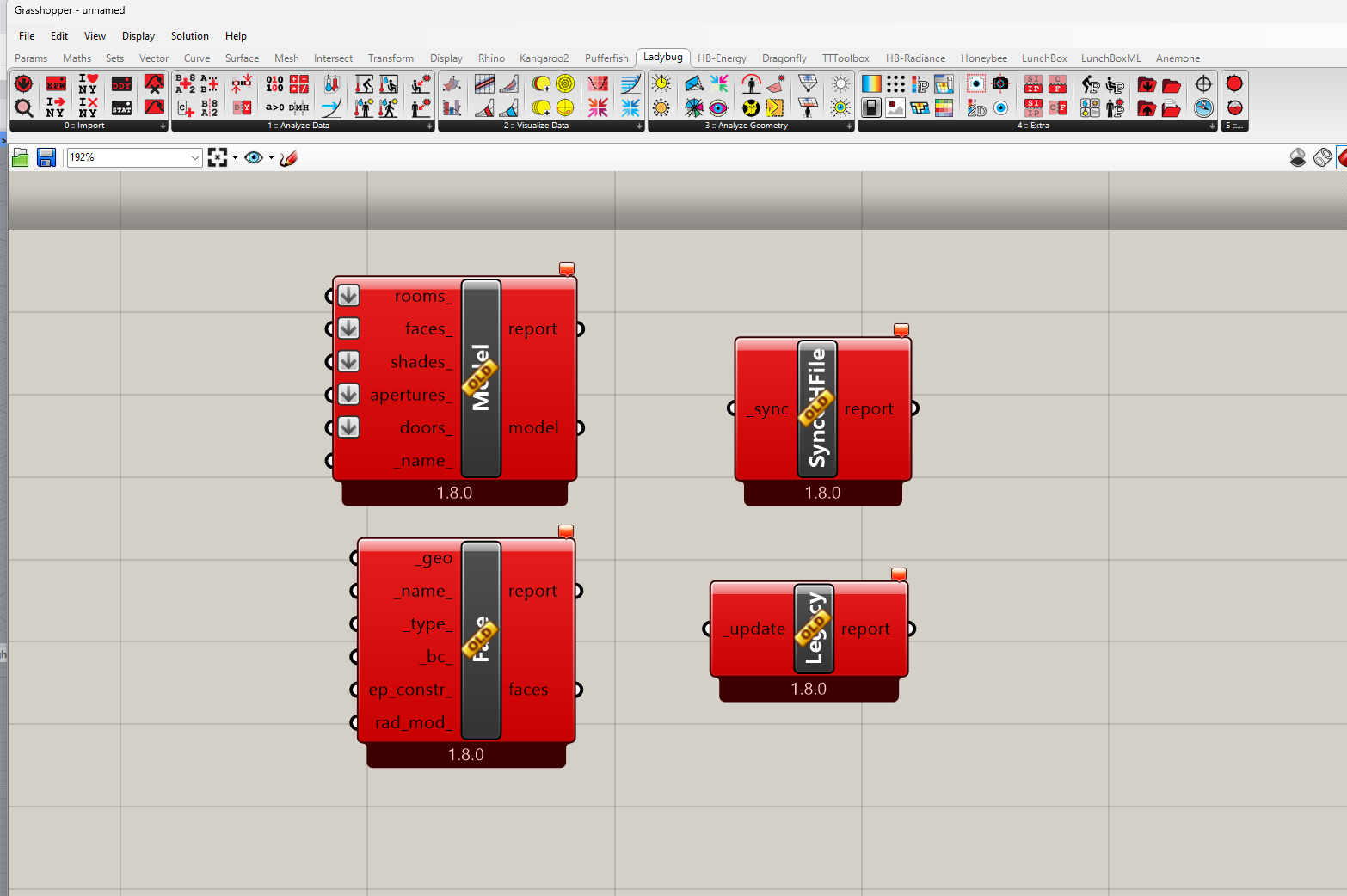
Task: Switch to the HB-Energy tab
Action: pos(721,58)
